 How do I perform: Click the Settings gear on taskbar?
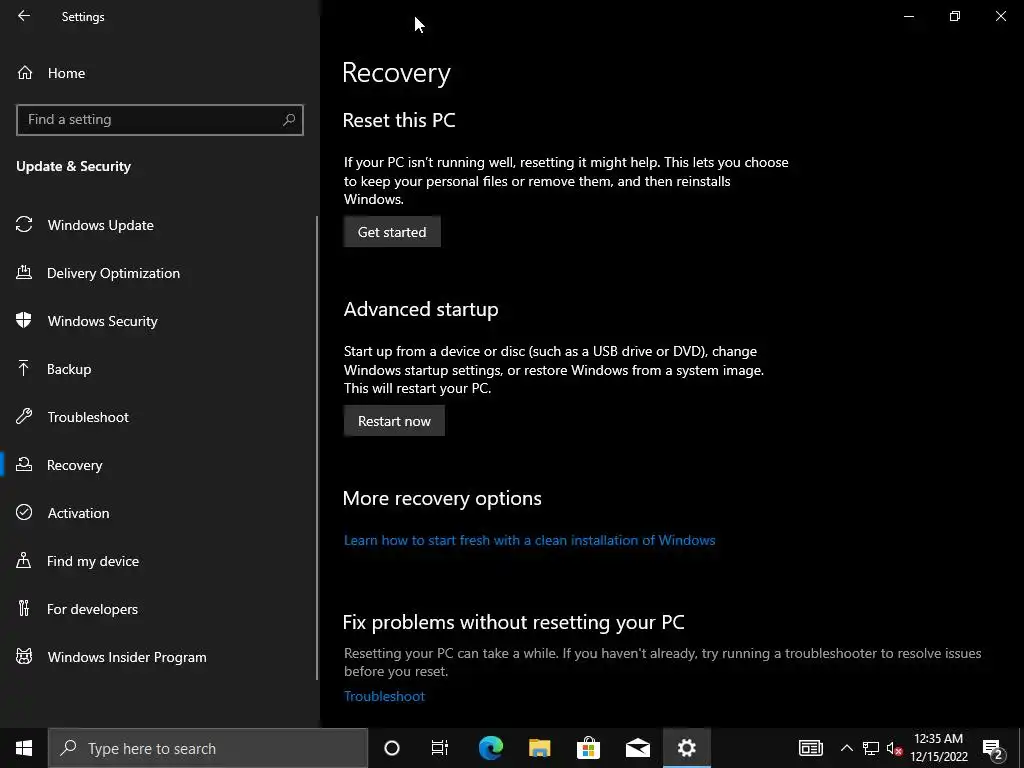tap(686, 748)
